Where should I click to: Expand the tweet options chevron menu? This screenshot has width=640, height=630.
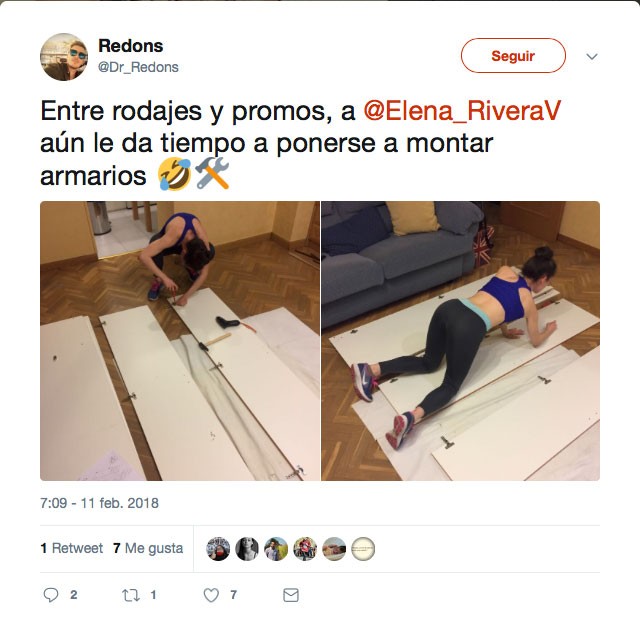(x=592, y=56)
